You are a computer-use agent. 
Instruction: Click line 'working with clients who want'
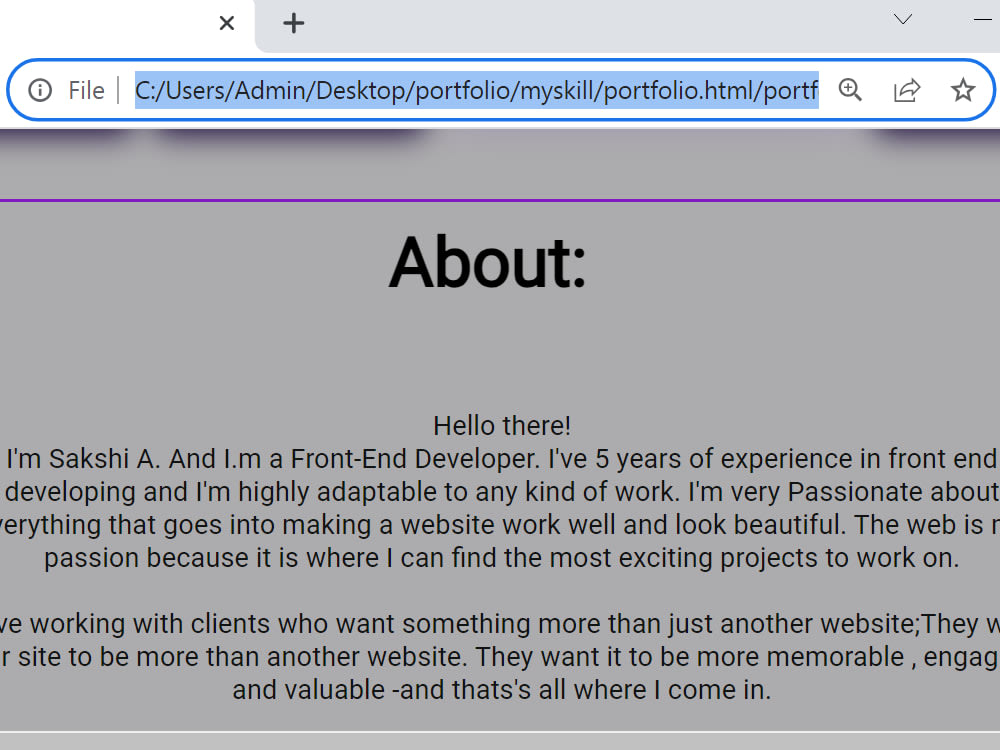tap(500, 624)
